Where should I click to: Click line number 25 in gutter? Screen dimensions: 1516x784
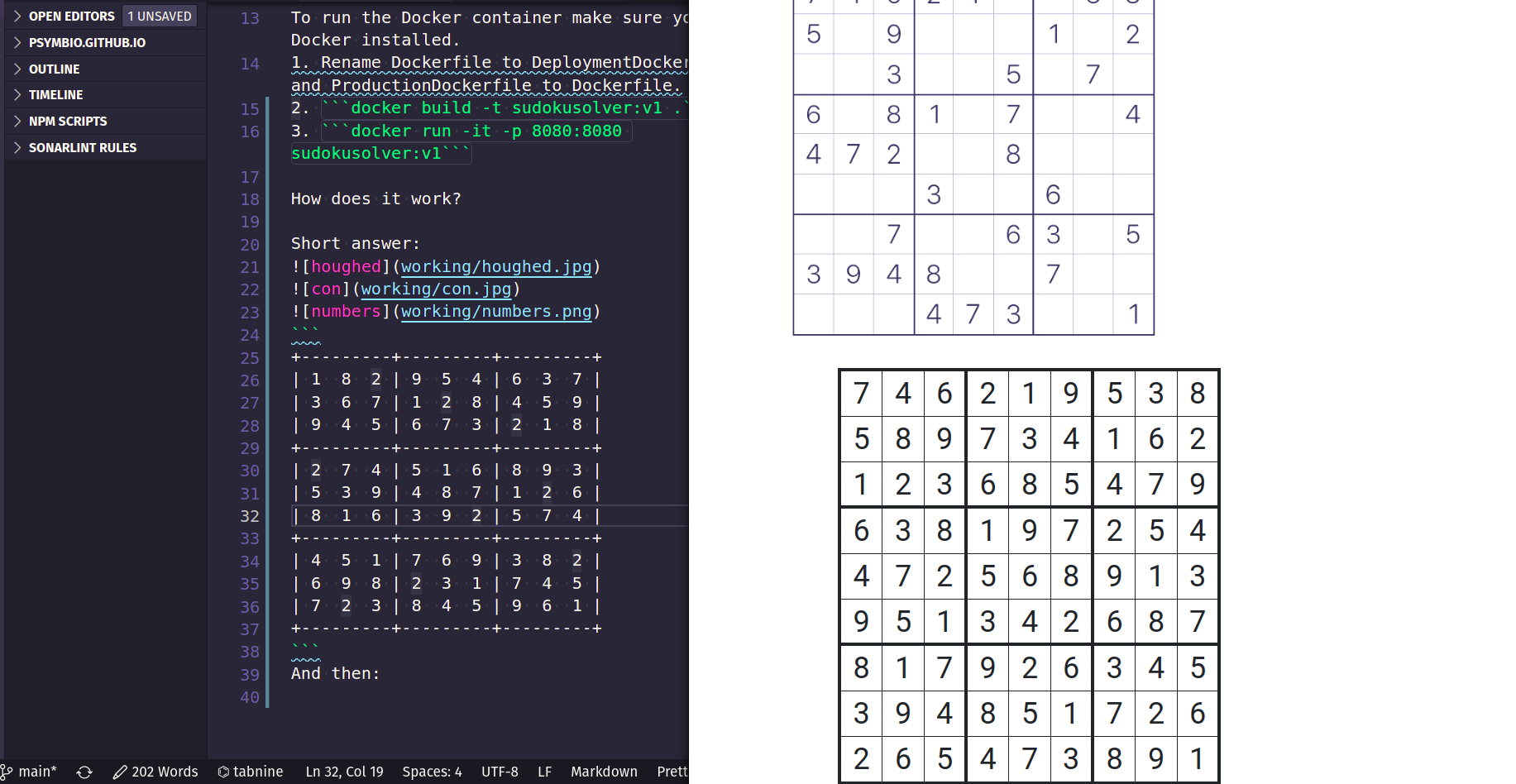coord(250,358)
